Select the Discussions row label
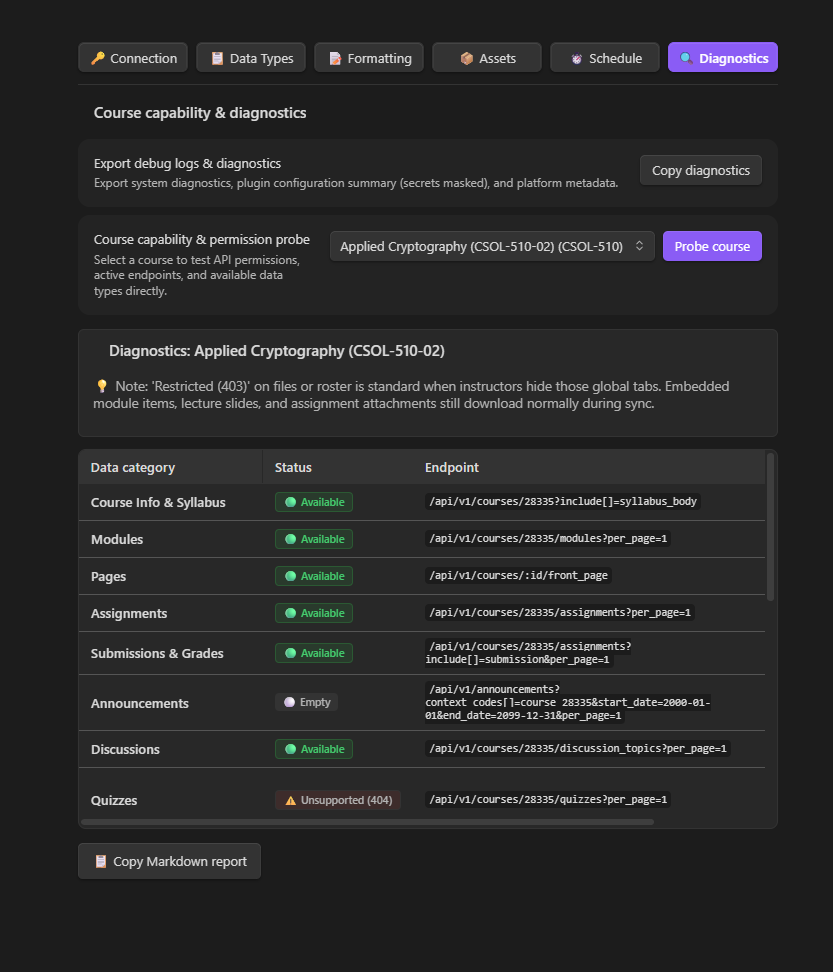The image size is (833, 972). click(x=125, y=749)
